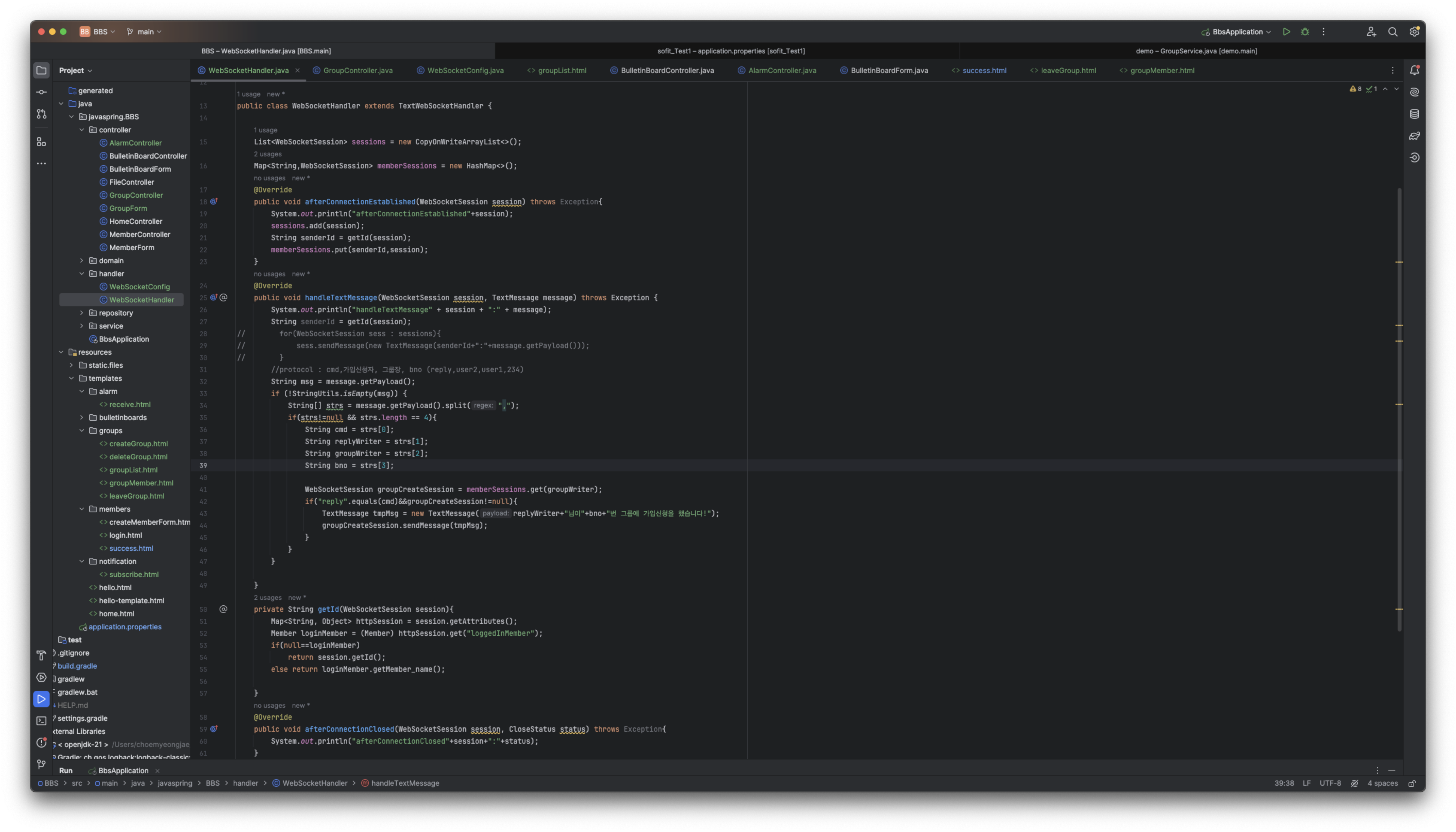Screen dimensions: 1456x832
Task: Open the Git tool window
Action: click(41, 764)
